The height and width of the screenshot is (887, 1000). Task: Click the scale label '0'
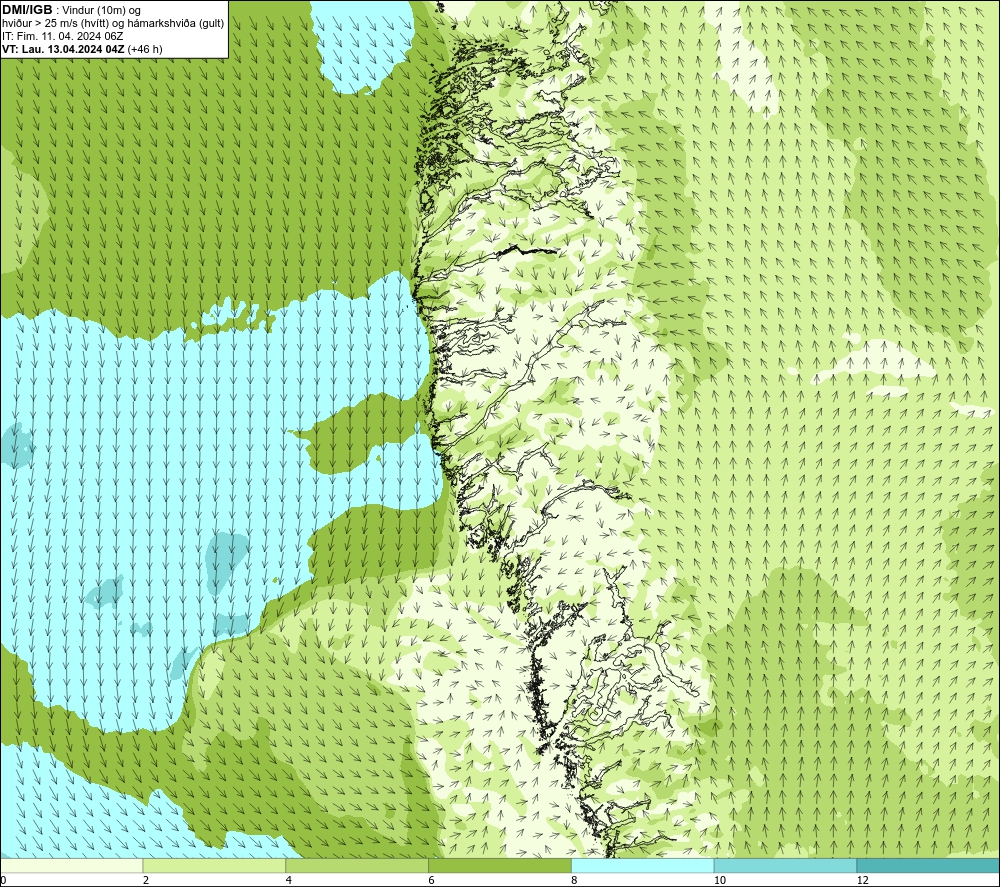pos(3,880)
